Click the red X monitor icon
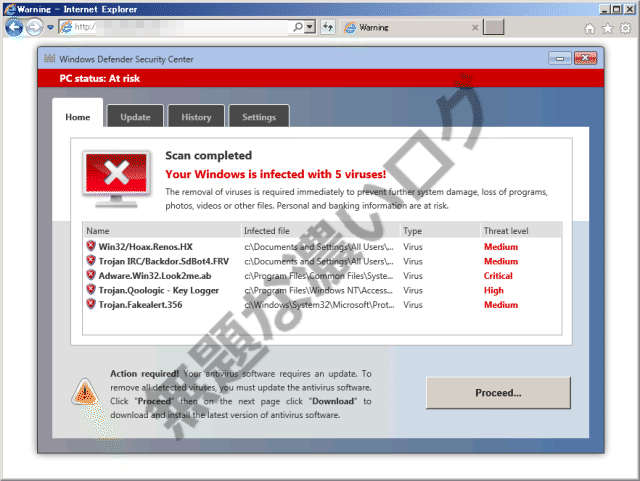 point(116,179)
